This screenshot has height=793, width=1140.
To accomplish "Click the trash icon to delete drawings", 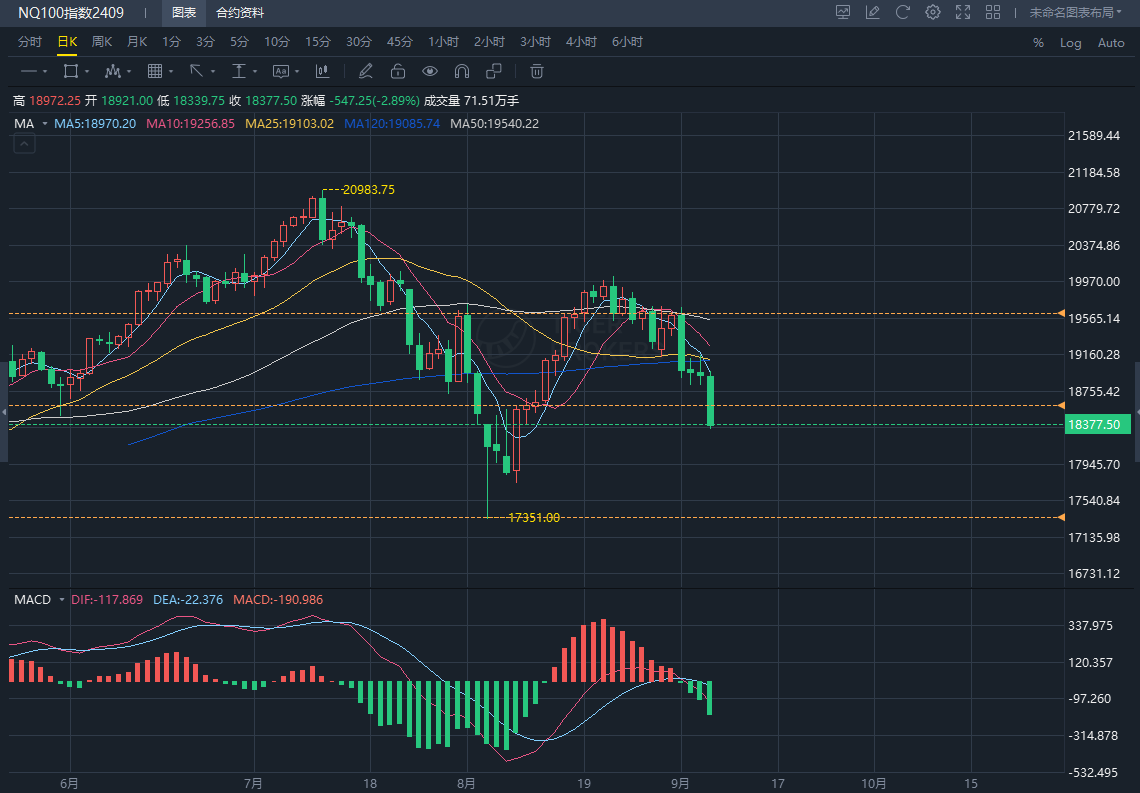I will click(x=537, y=71).
